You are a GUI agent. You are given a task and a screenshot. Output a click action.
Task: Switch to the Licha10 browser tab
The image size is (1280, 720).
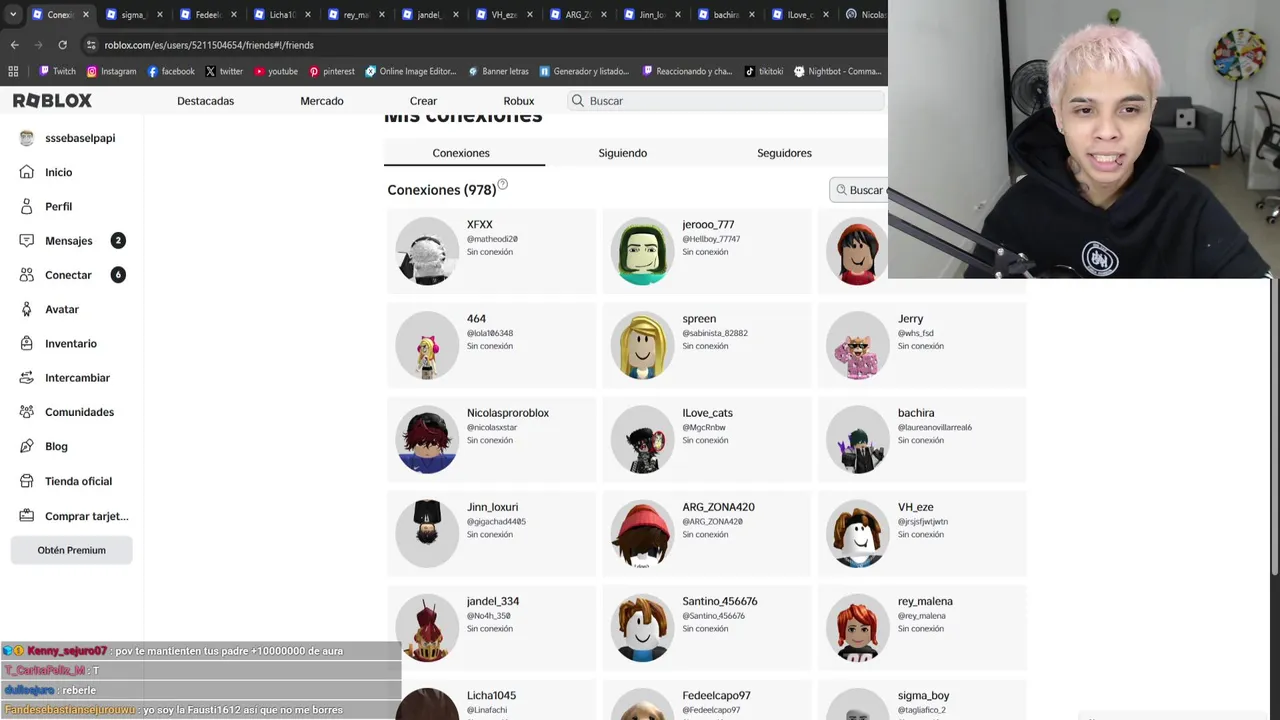pyautogui.click(x=280, y=15)
